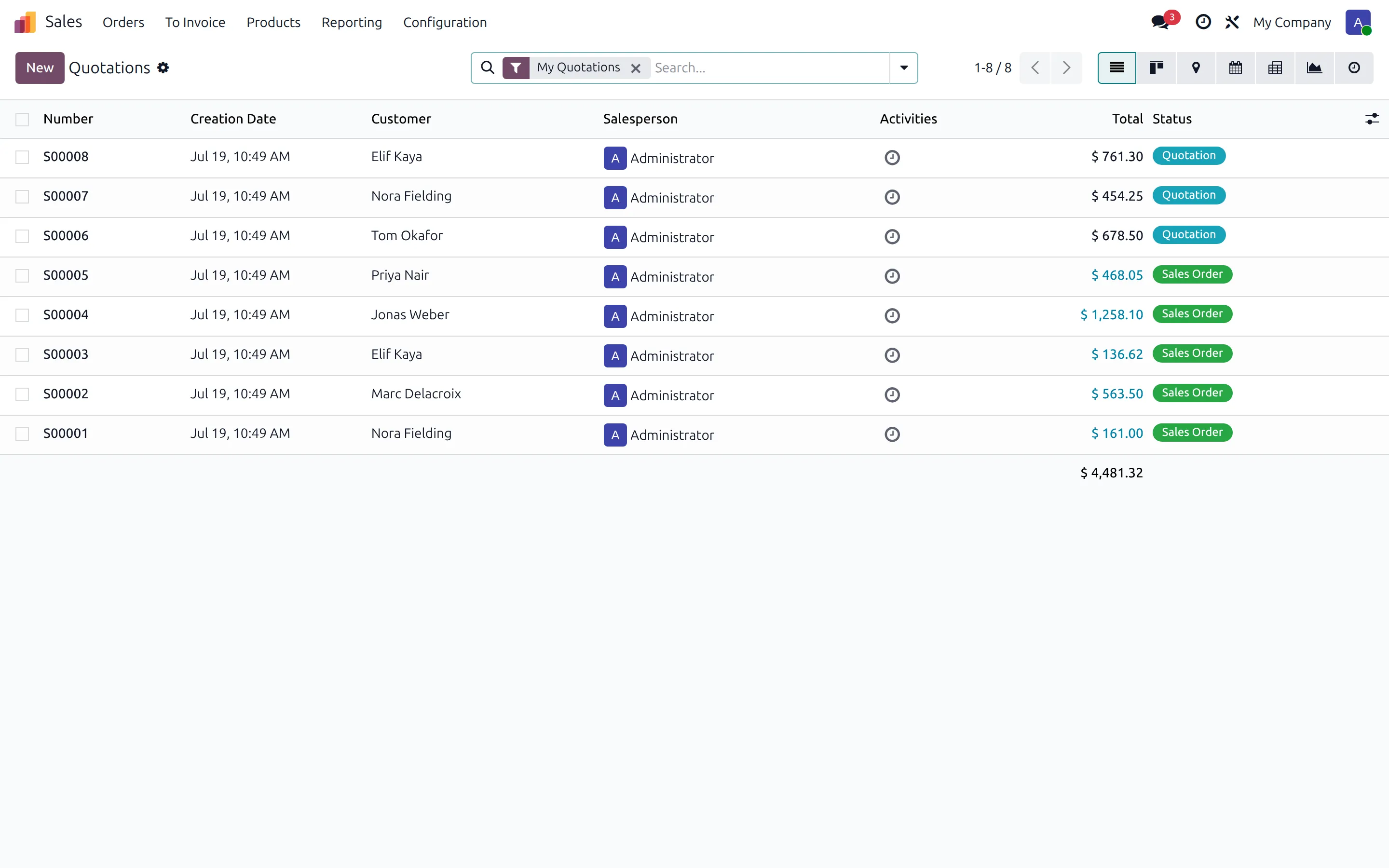Tick the checkbox for S00001

point(22,434)
